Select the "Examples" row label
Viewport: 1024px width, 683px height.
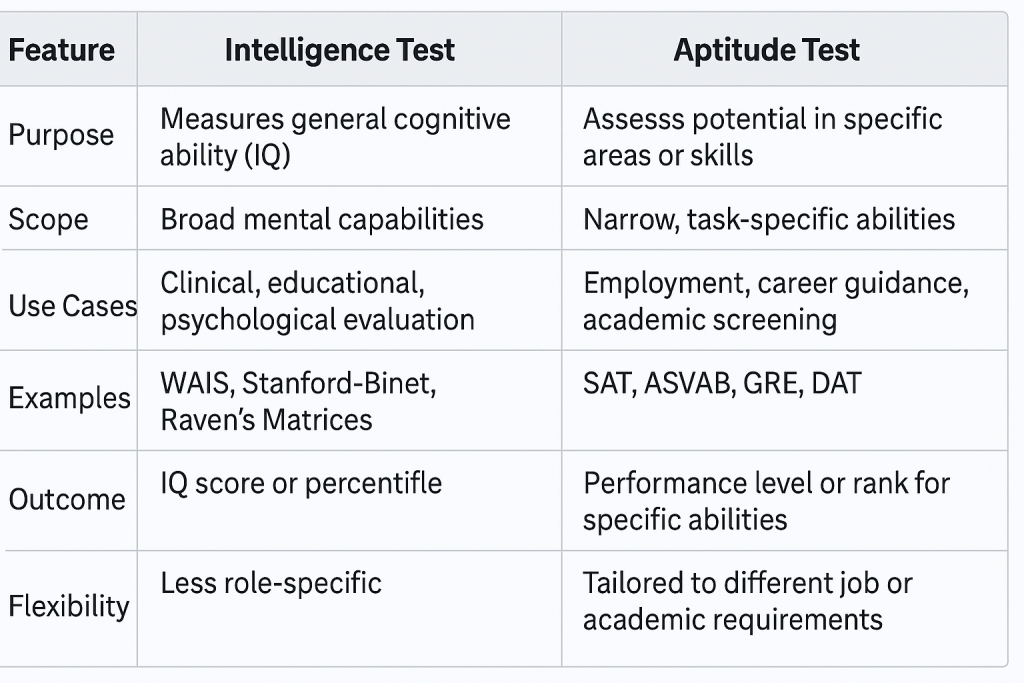point(69,398)
